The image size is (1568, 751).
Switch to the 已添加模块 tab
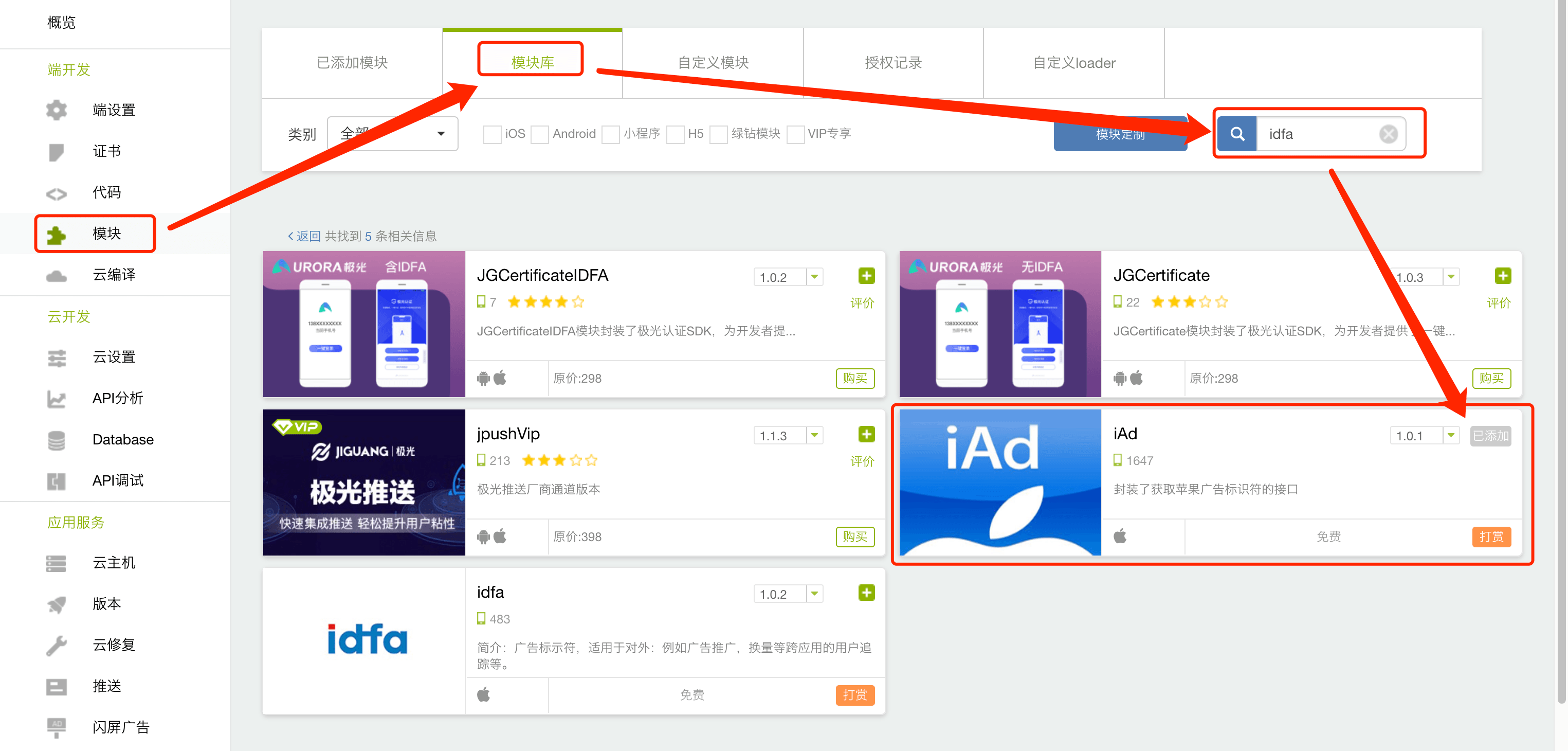353,62
